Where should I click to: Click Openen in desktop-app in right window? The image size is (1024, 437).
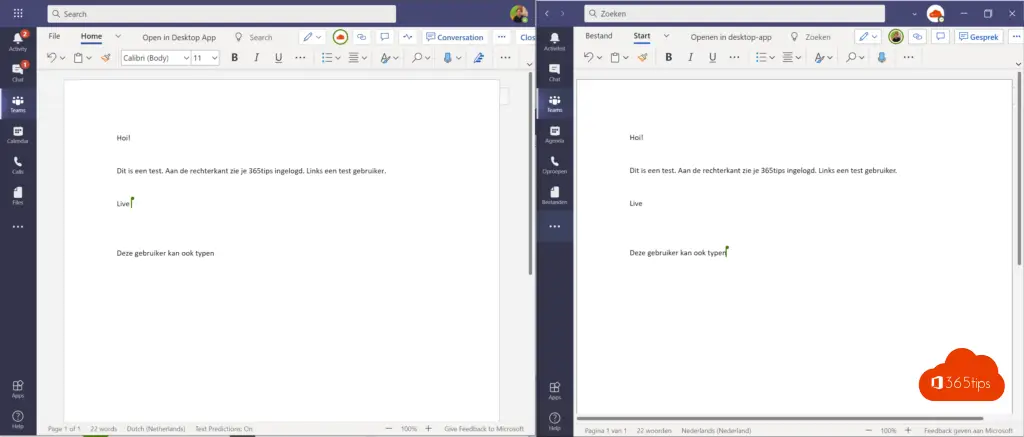(x=731, y=37)
